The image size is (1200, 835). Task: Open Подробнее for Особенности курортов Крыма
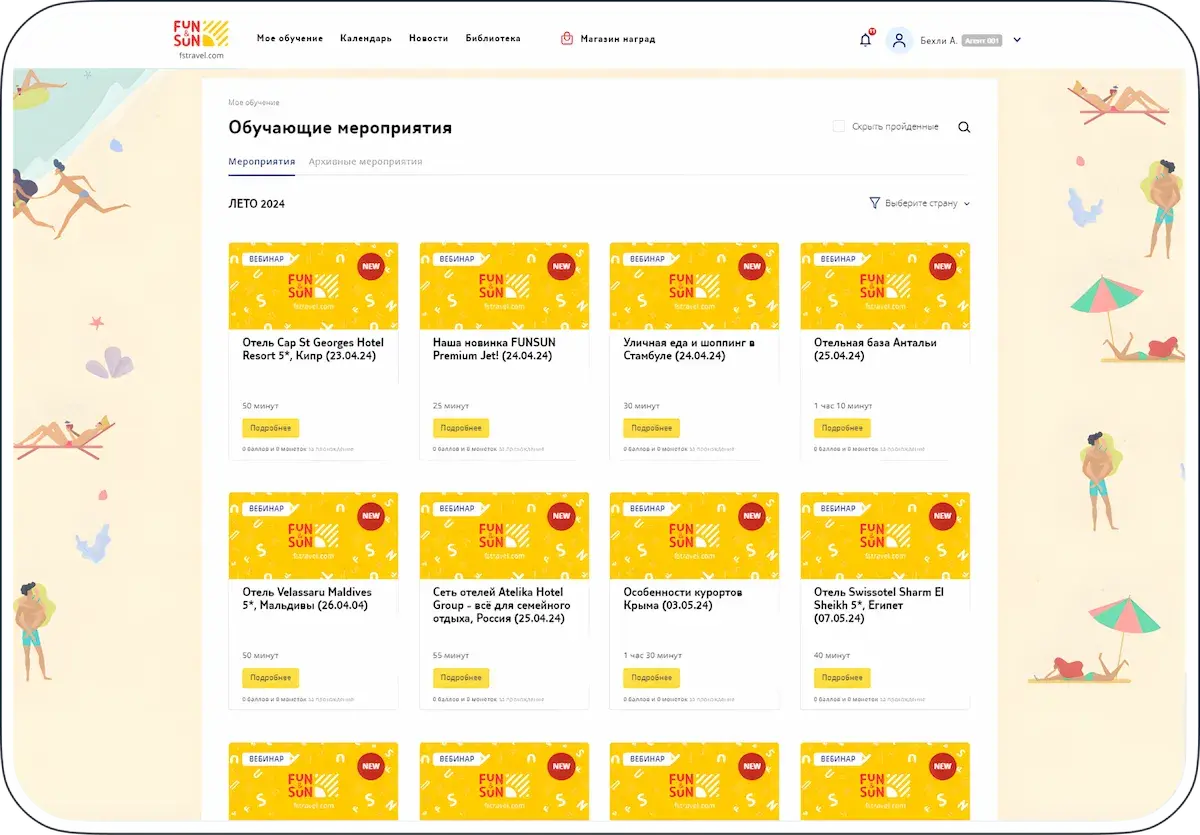(651, 677)
